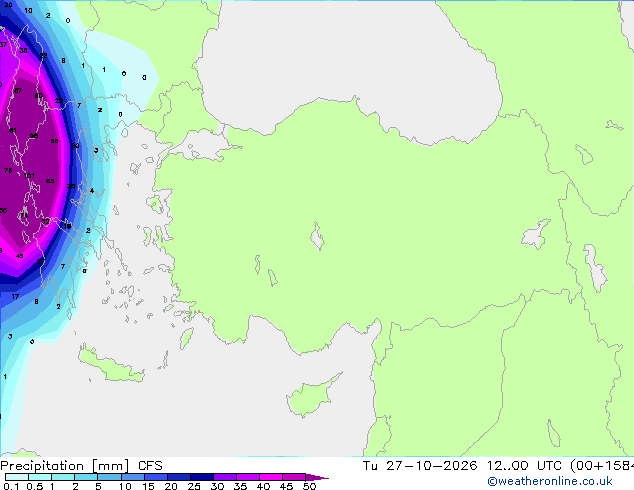Screen dimensions: 634x490
Task: Click the "15" legend scale label
Action: (x=148, y=486)
